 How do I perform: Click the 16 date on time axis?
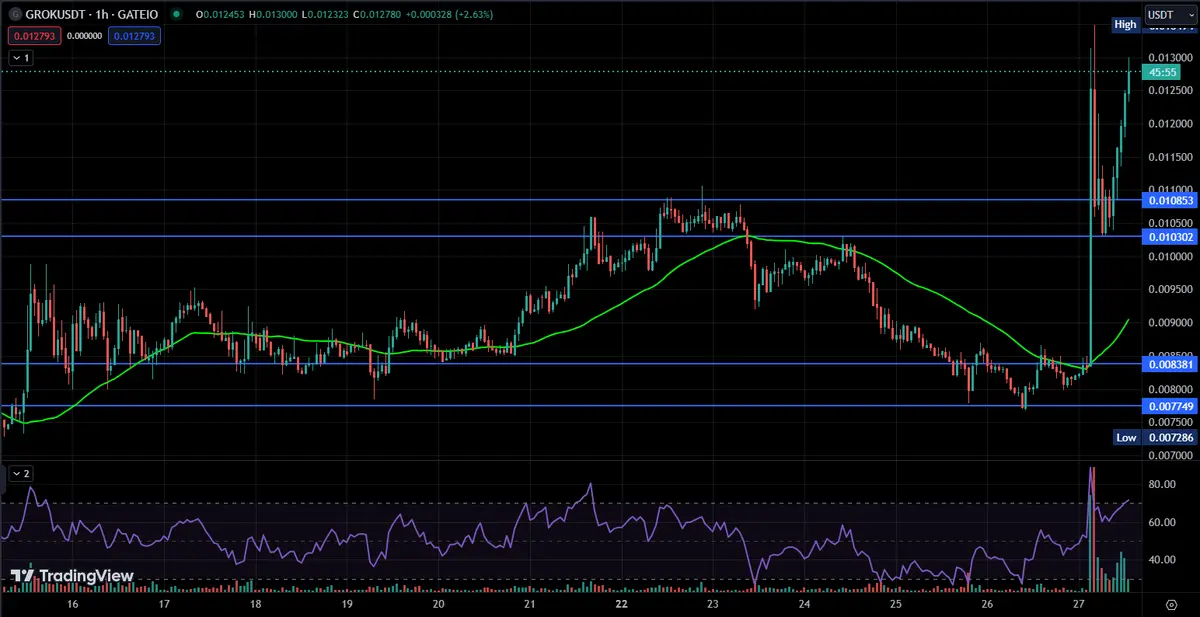point(72,605)
